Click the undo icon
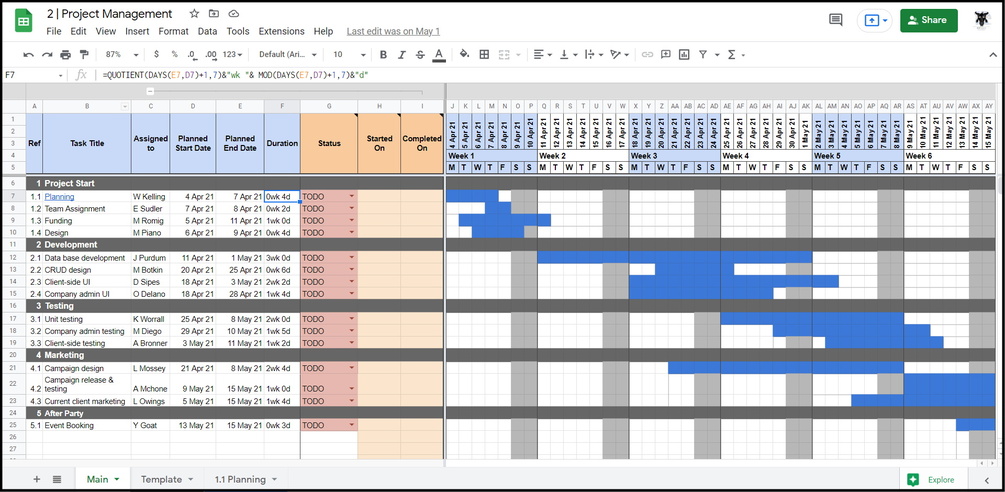Image resolution: width=1005 pixels, height=492 pixels. pyautogui.click(x=28, y=54)
